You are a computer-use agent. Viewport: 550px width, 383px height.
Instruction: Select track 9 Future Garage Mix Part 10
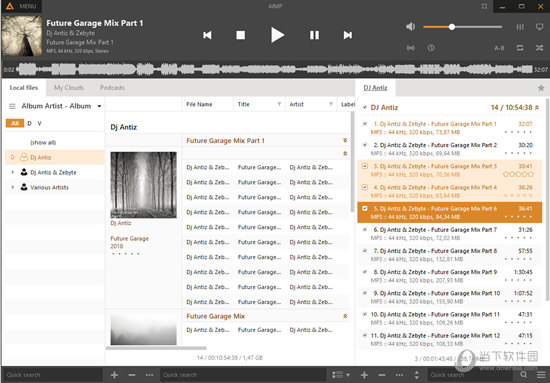450,297
